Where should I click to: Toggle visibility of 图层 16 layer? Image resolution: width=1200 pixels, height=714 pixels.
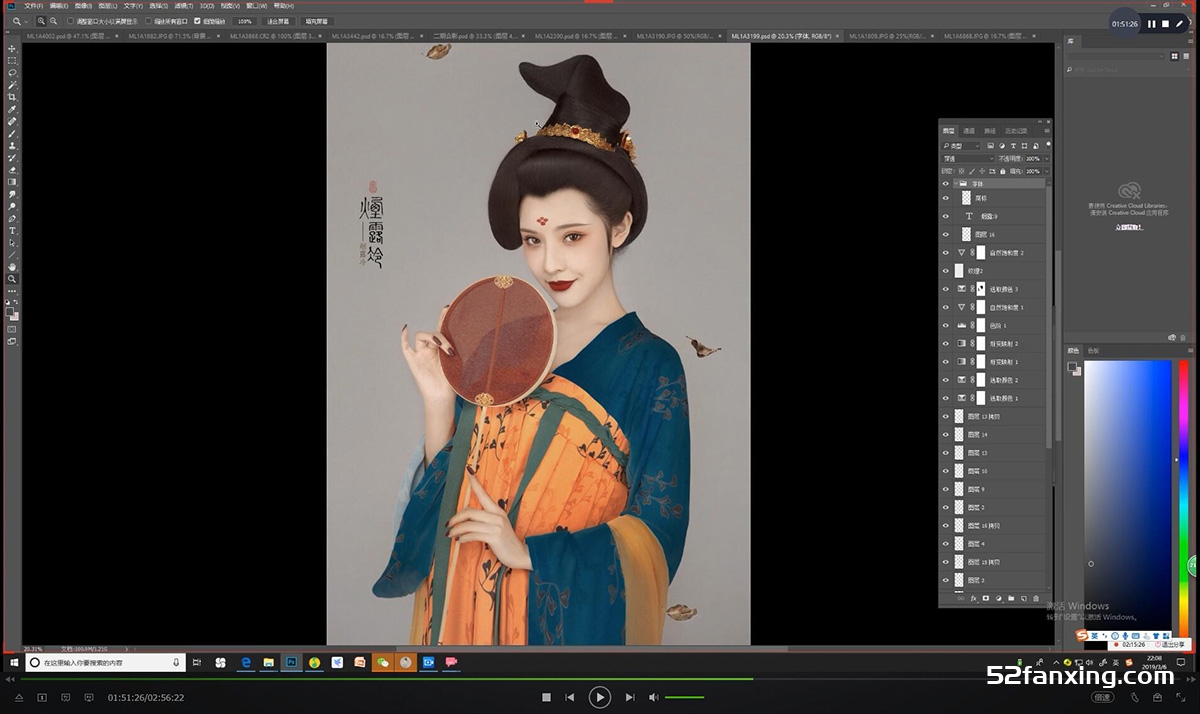tap(946, 234)
